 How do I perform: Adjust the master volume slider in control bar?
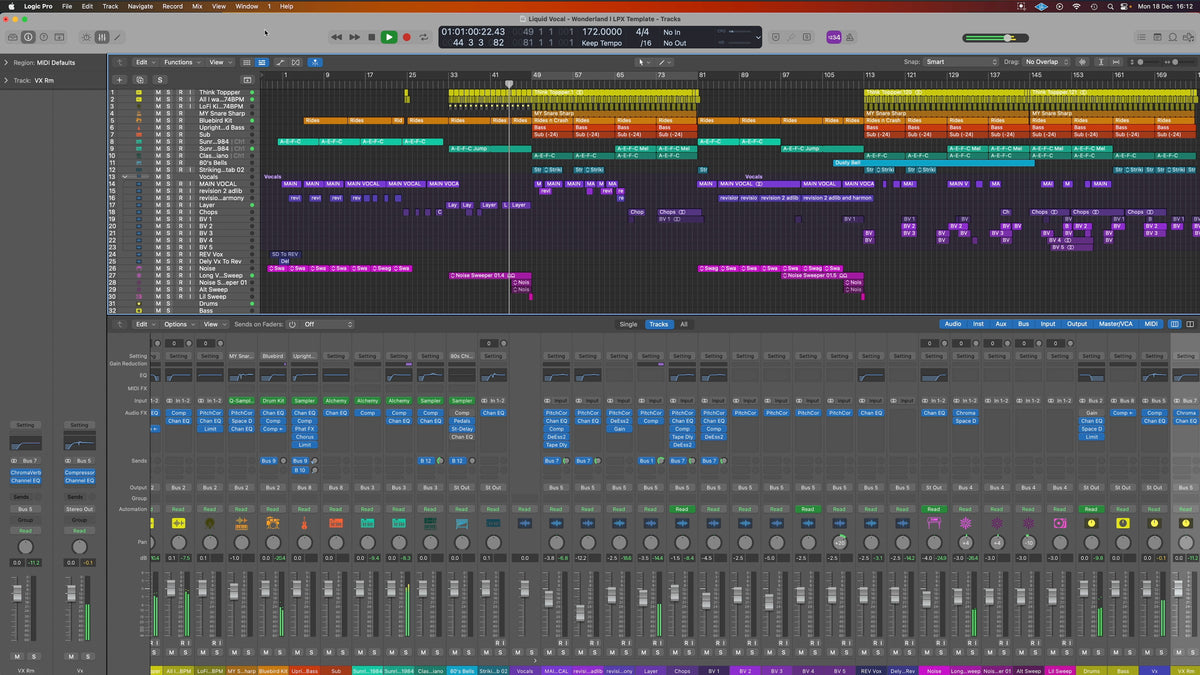coord(995,37)
